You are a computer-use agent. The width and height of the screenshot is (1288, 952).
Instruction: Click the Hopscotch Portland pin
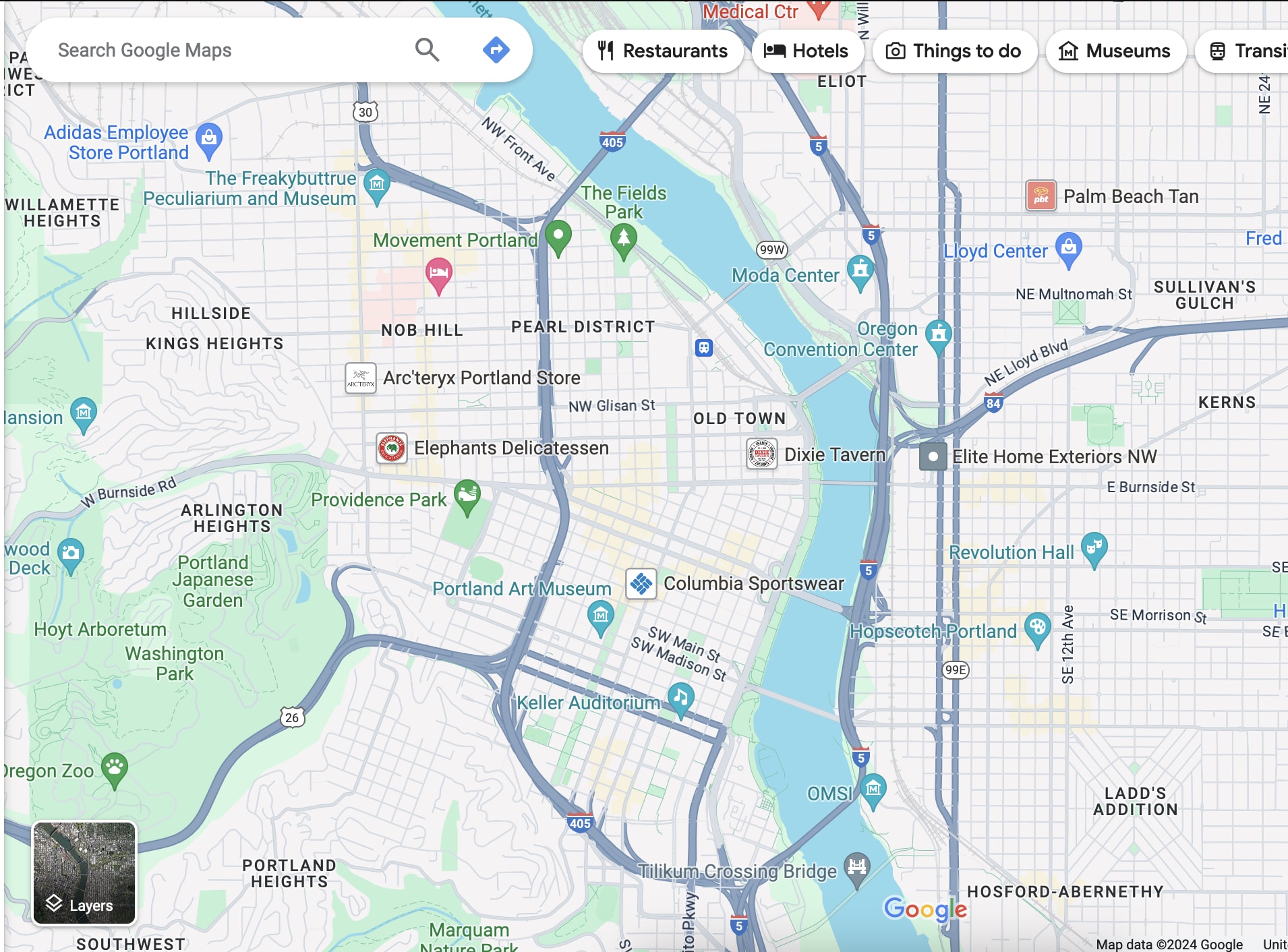pos(1037,630)
